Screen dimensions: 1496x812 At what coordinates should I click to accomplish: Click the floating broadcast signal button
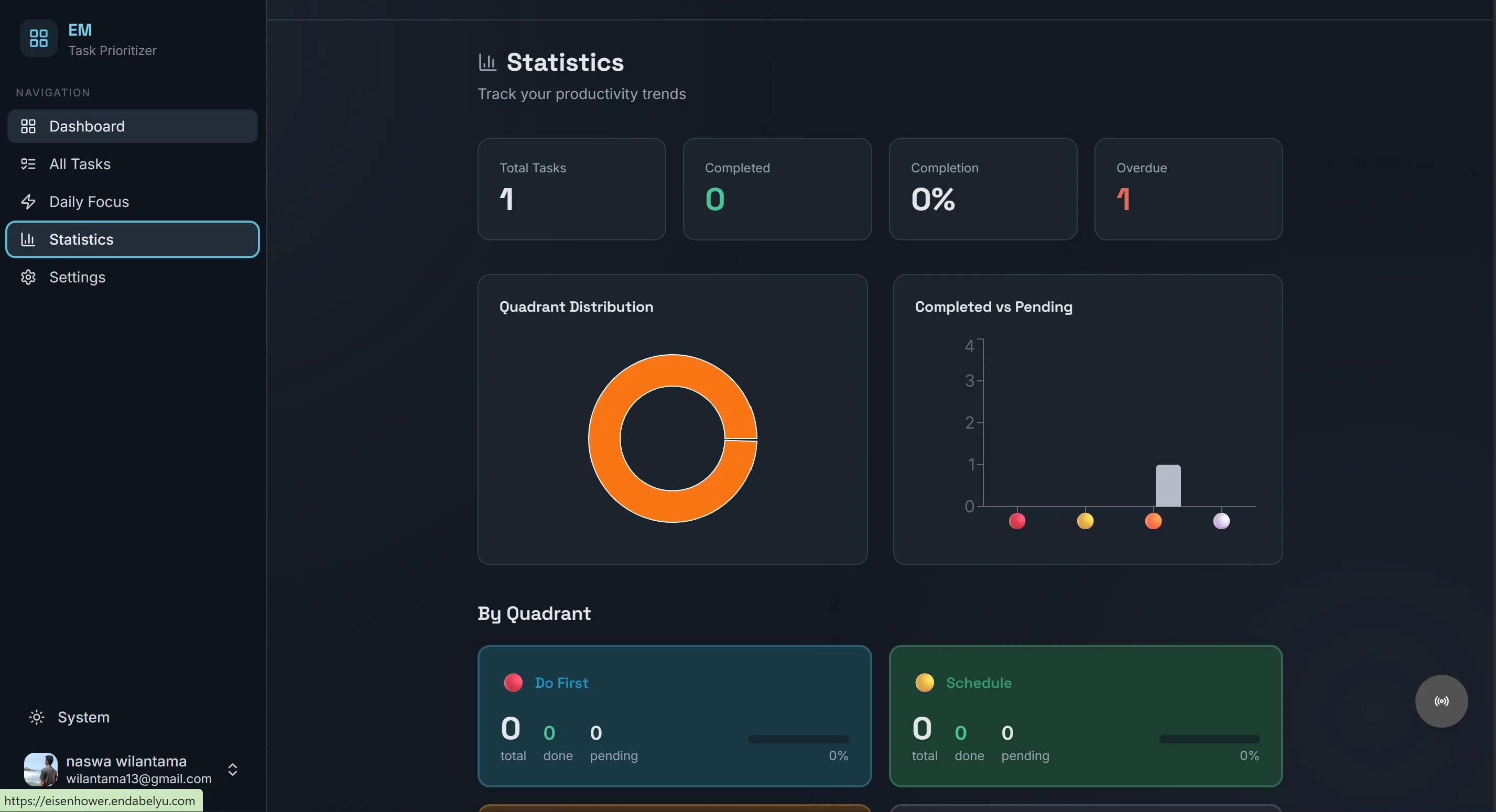pos(1441,701)
